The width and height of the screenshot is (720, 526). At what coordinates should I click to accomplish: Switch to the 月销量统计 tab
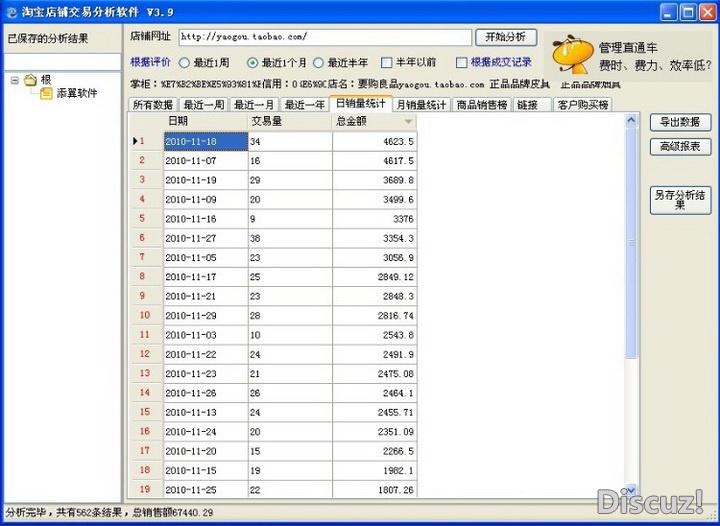[x=421, y=105]
